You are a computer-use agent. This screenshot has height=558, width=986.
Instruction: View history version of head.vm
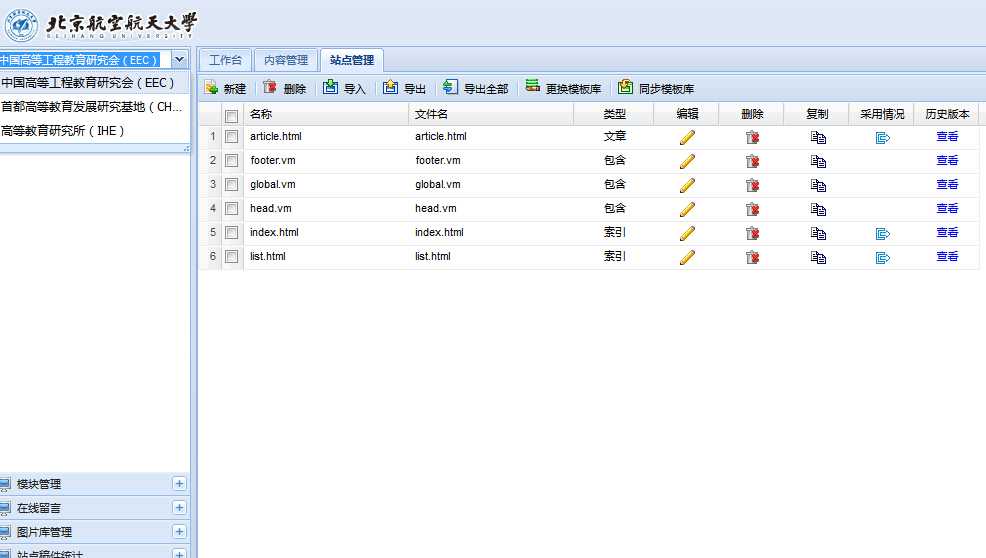[947, 208]
